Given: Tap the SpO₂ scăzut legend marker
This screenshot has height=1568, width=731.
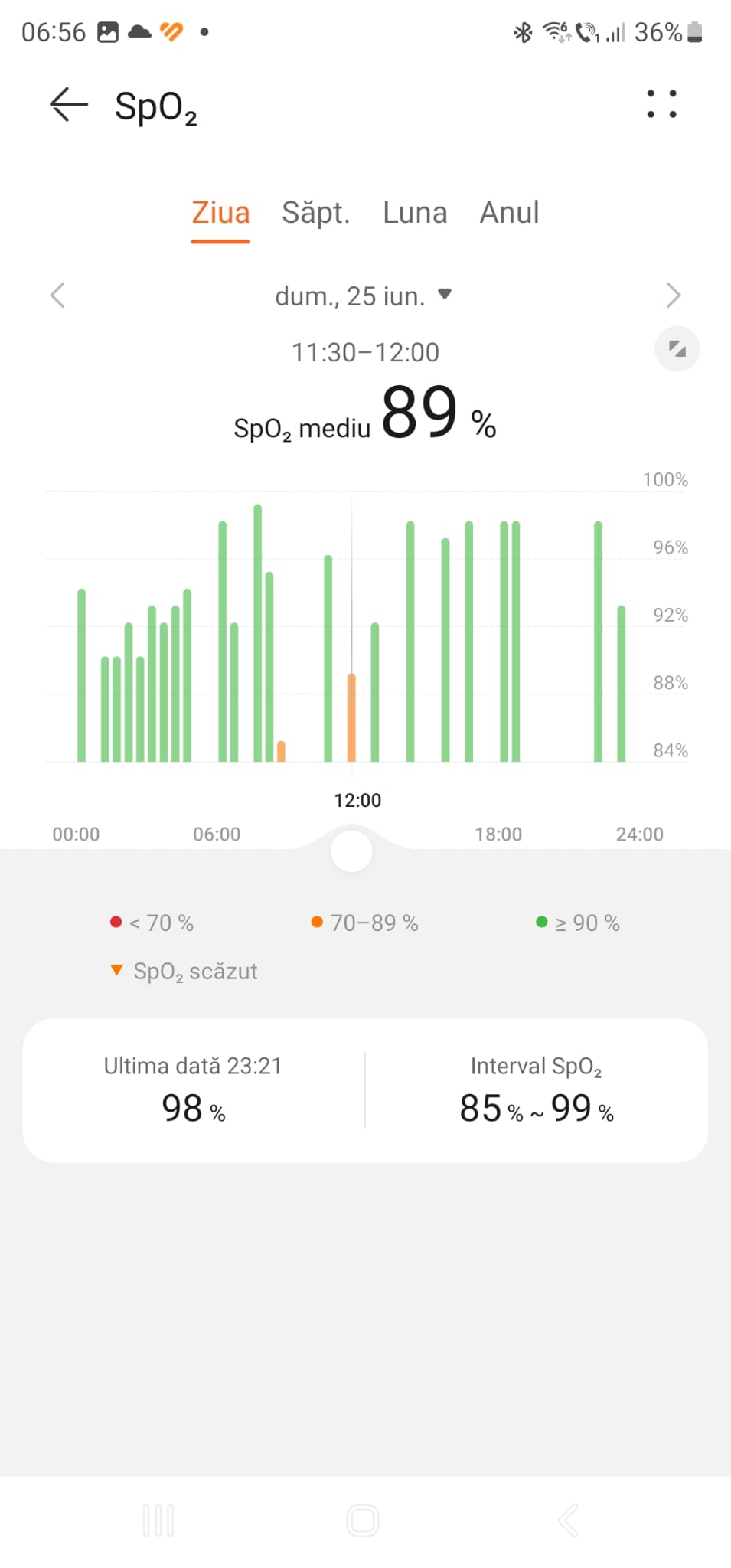Looking at the screenshot, I should tap(116, 970).
